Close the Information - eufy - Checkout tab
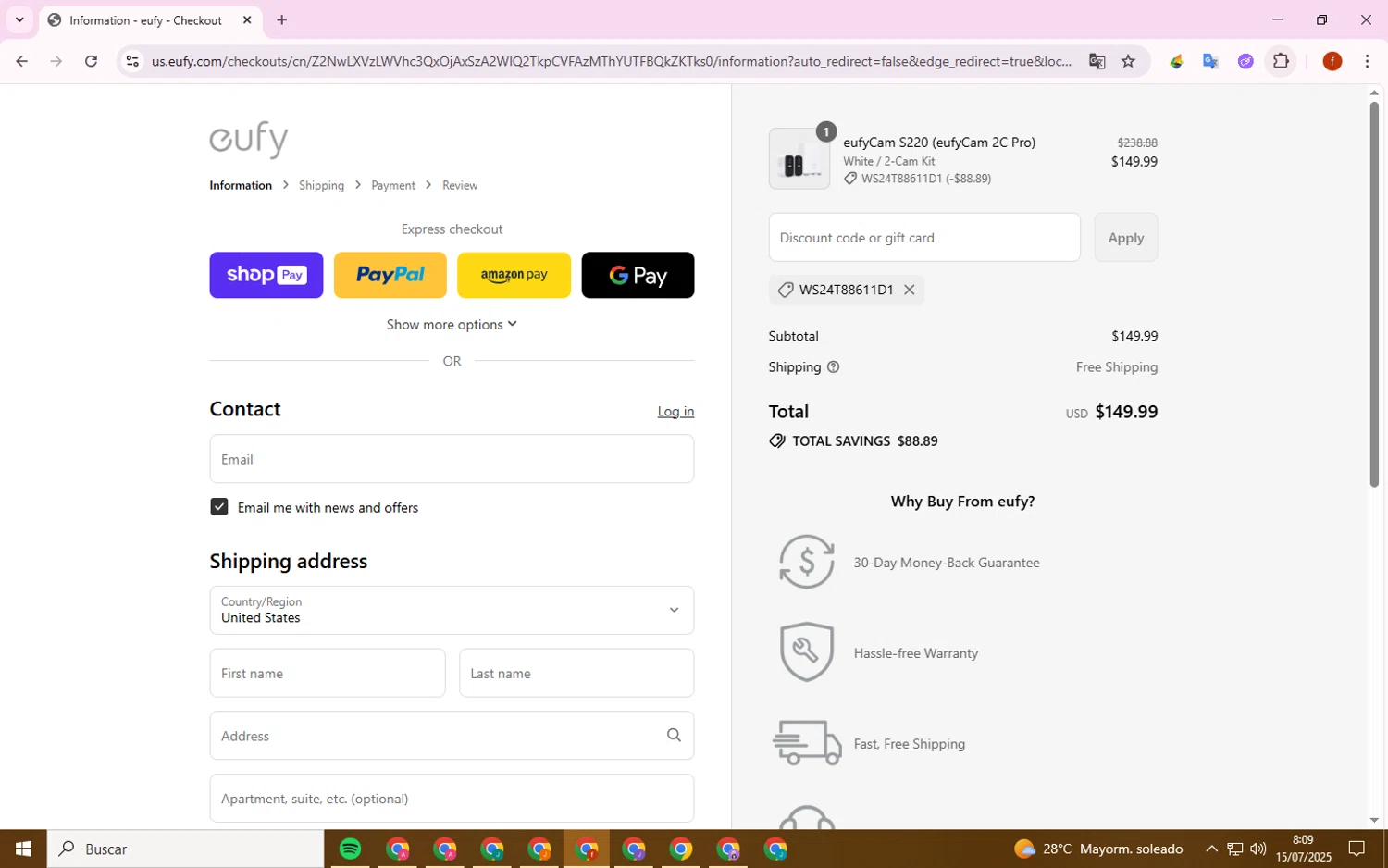The height and width of the screenshot is (868, 1388). 247,19
